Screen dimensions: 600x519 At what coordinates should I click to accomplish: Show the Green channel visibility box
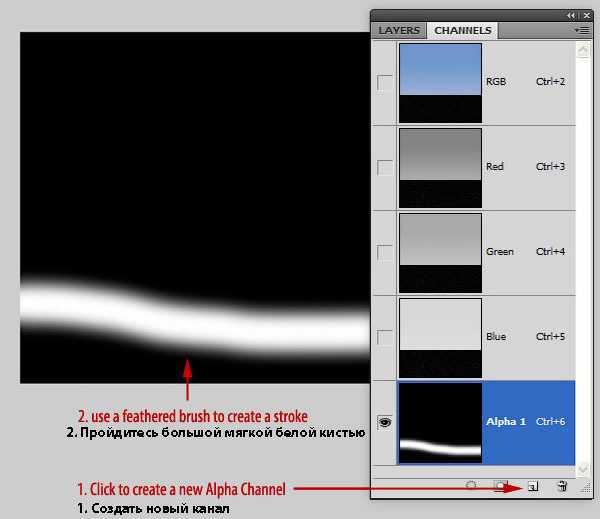pos(385,252)
